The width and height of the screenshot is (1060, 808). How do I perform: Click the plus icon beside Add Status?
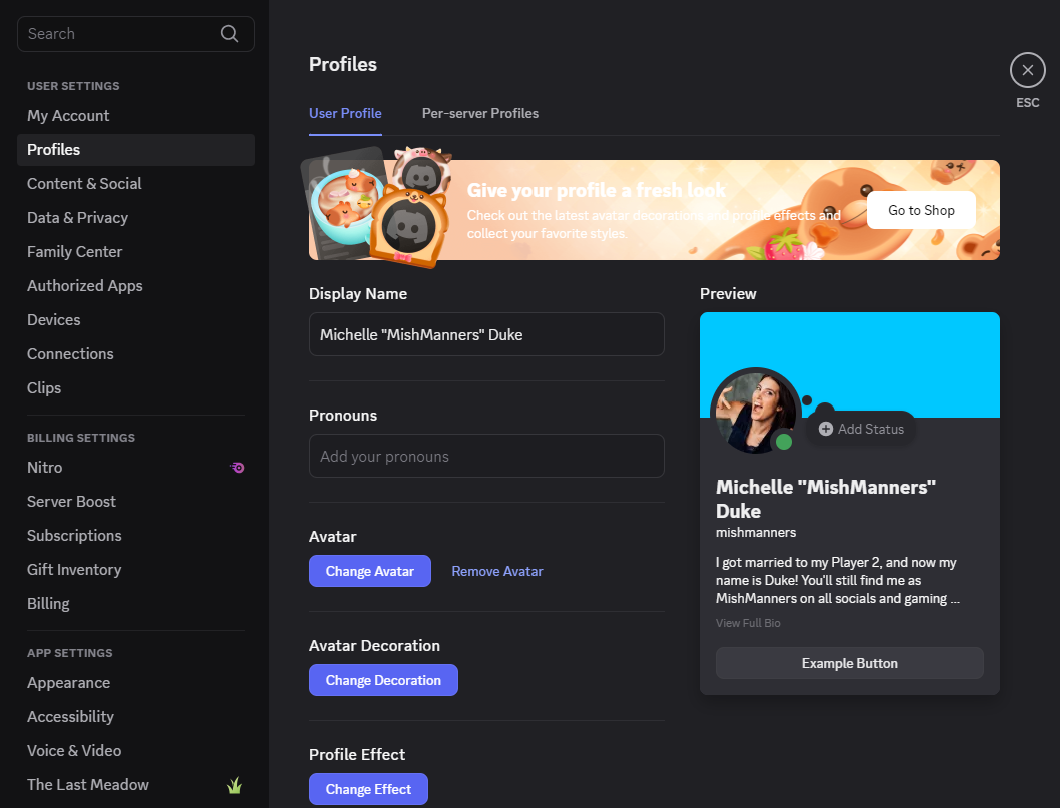[x=825, y=429]
